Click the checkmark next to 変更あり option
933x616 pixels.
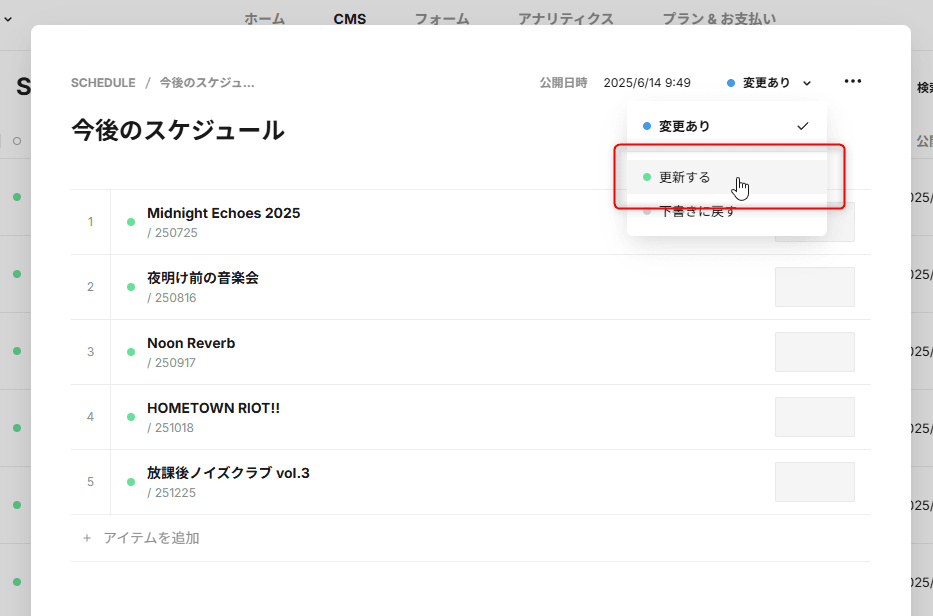point(802,127)
